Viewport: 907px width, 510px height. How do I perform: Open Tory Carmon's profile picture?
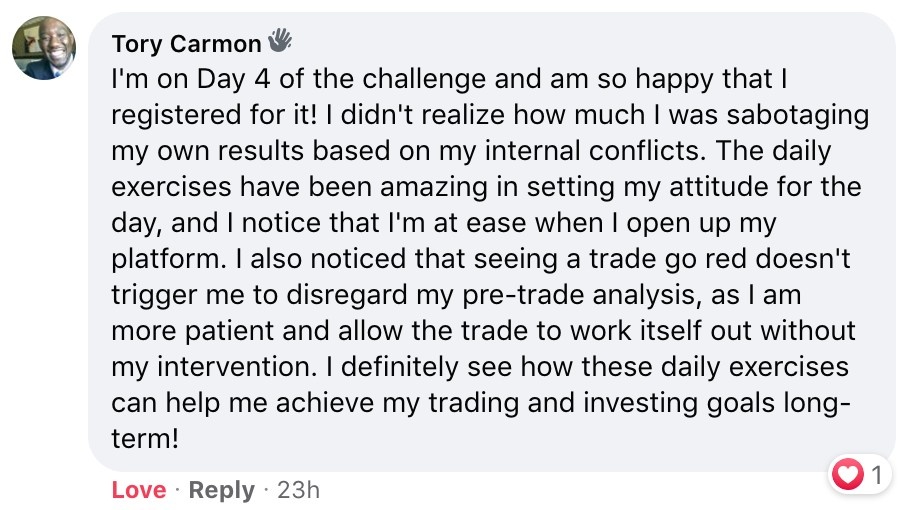44,49
